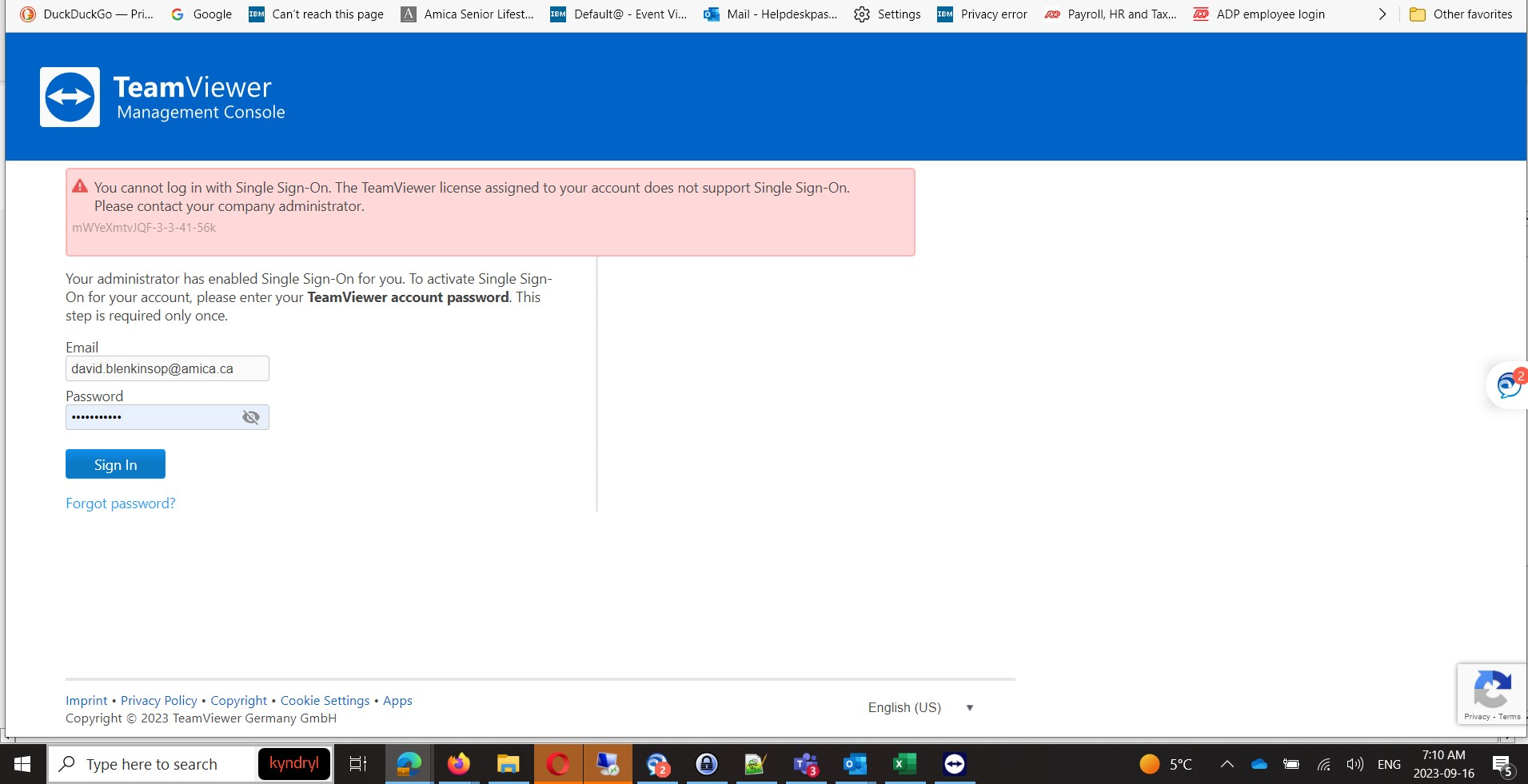The image size is (1528, 784).
Task: Open the chat assistant bubble with badge
Action: coord(1508,385)
